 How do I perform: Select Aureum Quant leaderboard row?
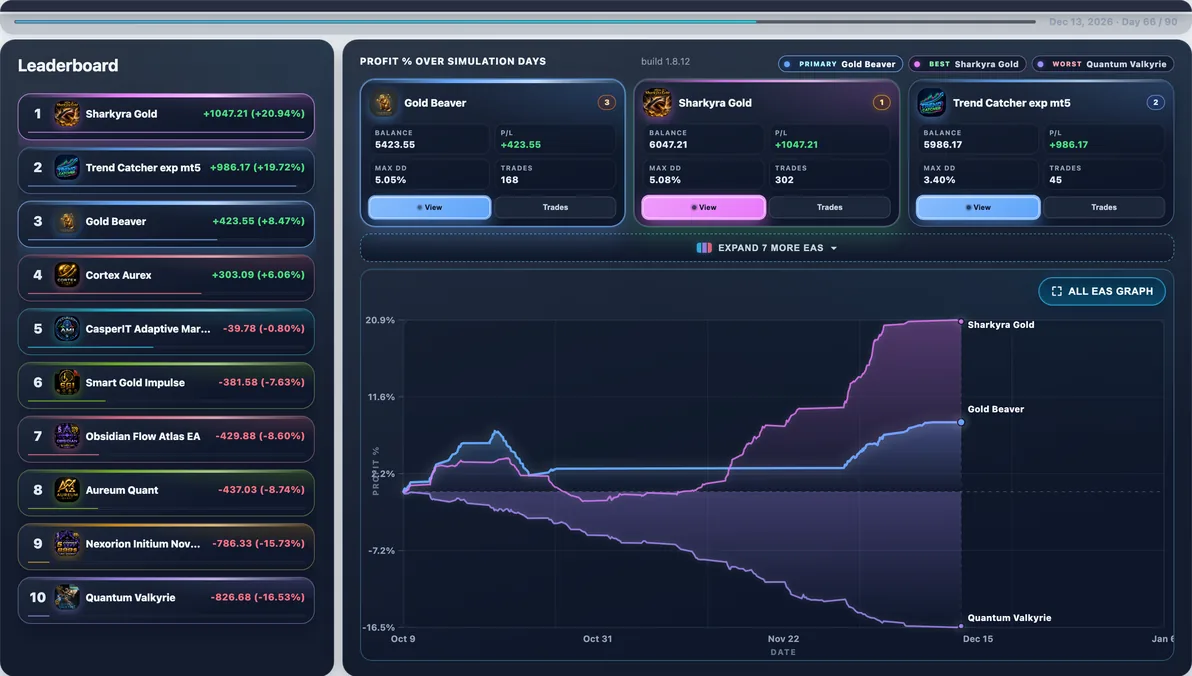click(x=166, y=493)
